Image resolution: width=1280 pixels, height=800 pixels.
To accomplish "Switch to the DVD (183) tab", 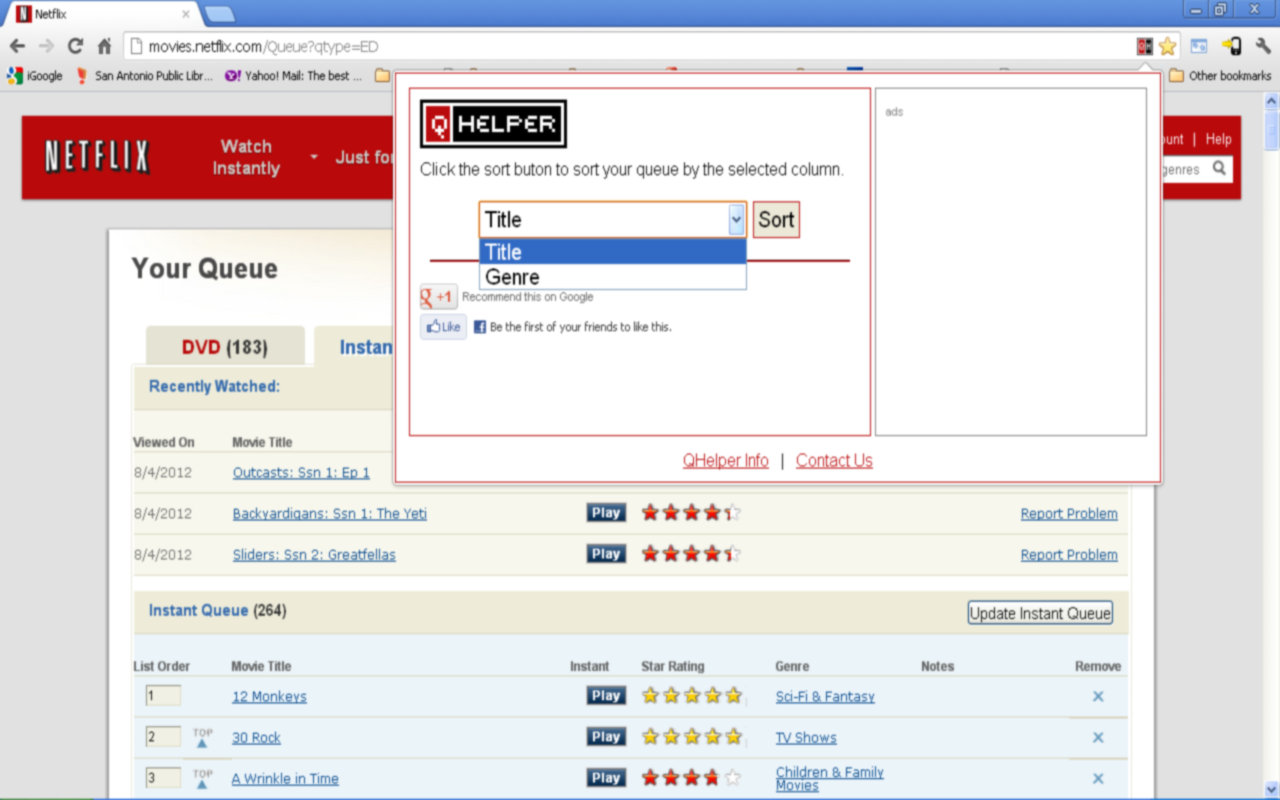I will point(225,347).
